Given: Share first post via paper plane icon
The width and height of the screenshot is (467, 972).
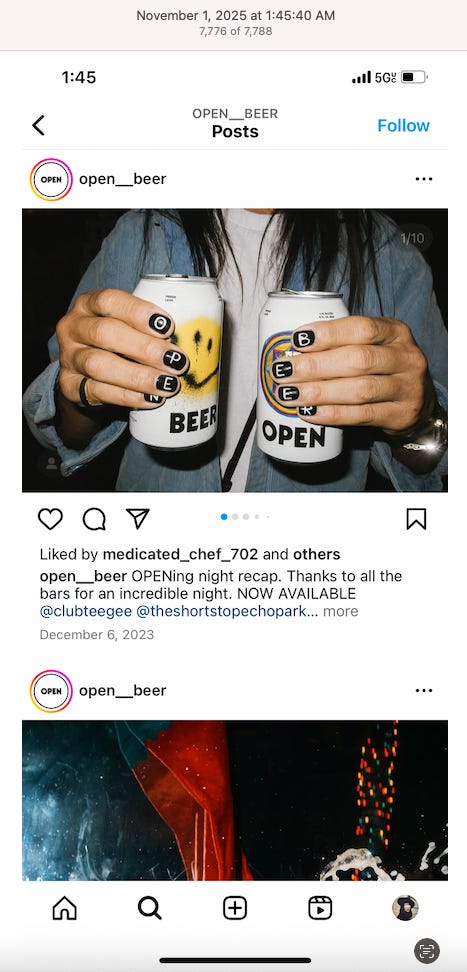Looking at the screenshot, I should (x=138, y=518).
